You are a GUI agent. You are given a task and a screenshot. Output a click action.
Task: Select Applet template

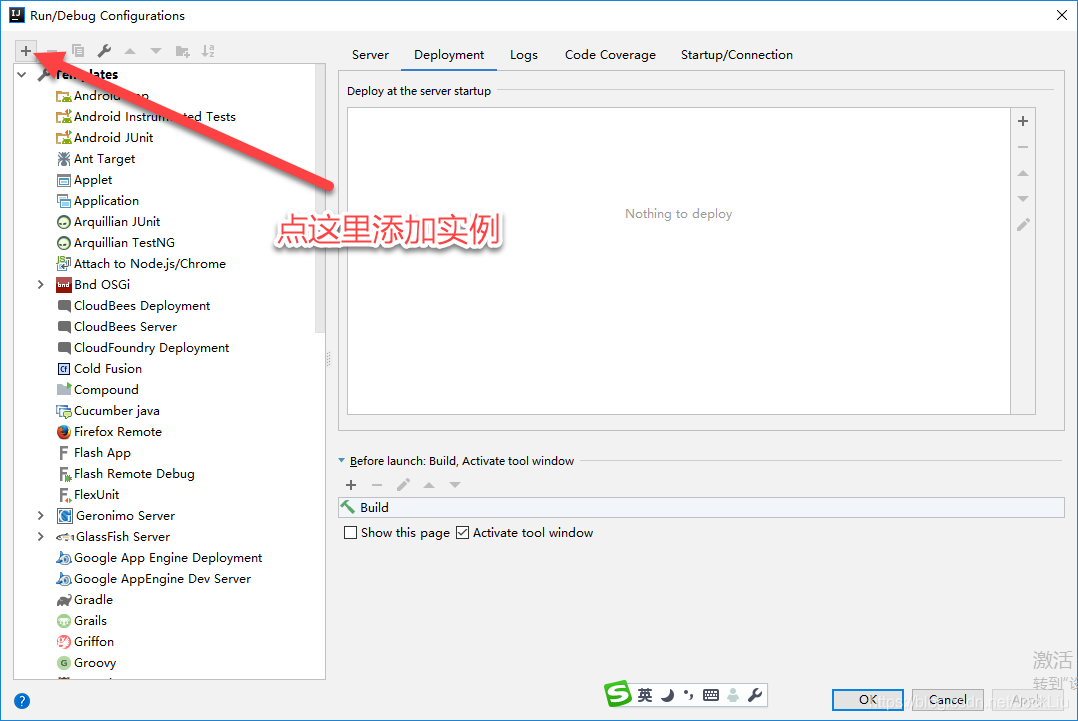pos(84,180)
